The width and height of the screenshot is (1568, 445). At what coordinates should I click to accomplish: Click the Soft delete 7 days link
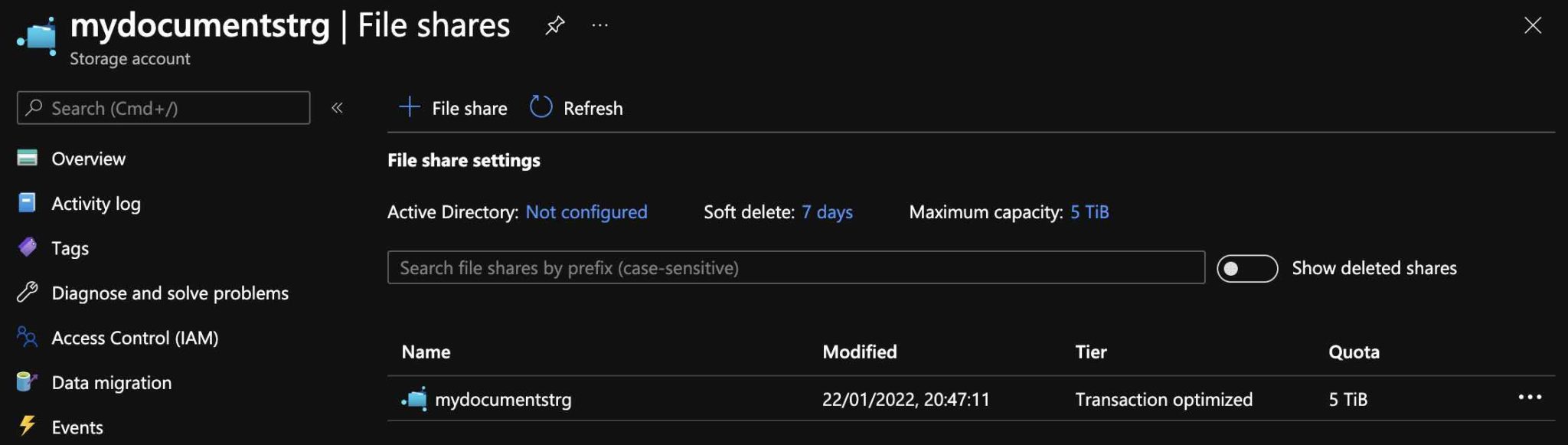pyautogui.click(x=827, y=212)
